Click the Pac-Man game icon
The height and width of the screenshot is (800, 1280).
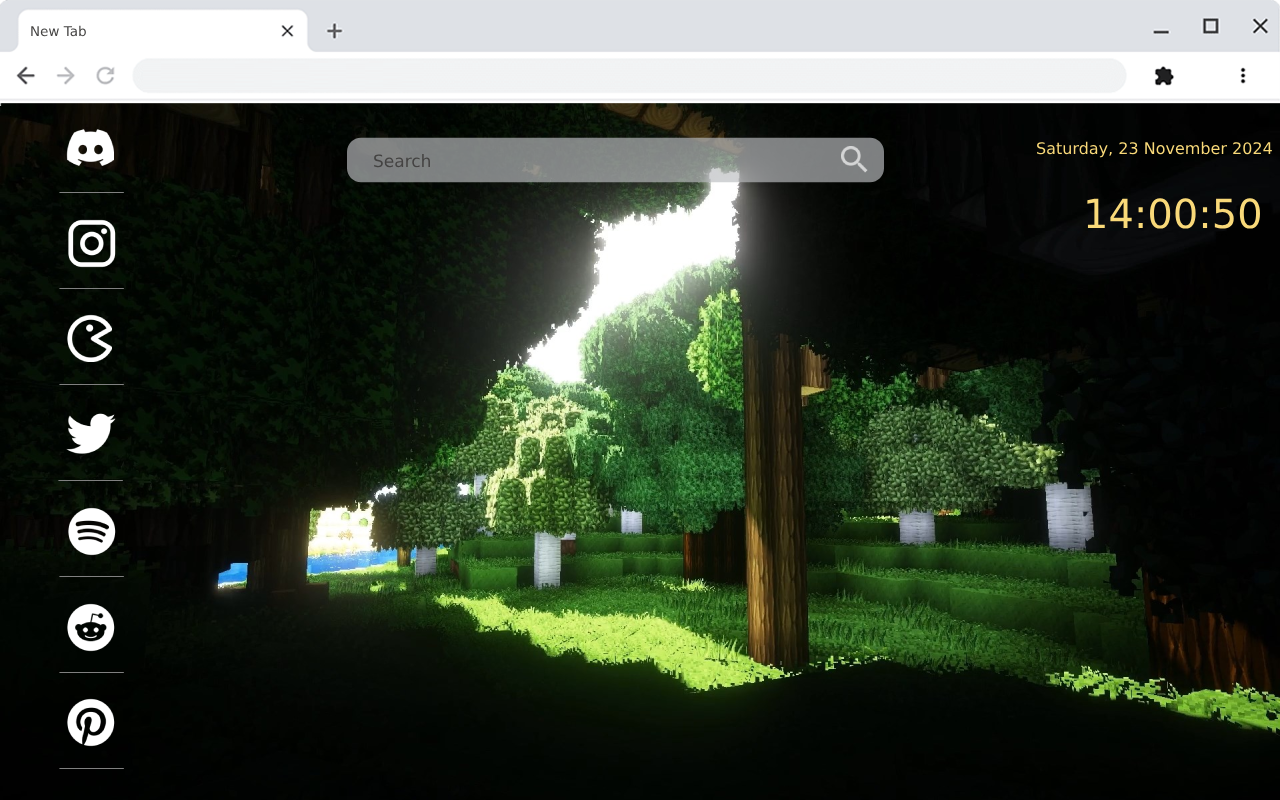tap(91, 339)
